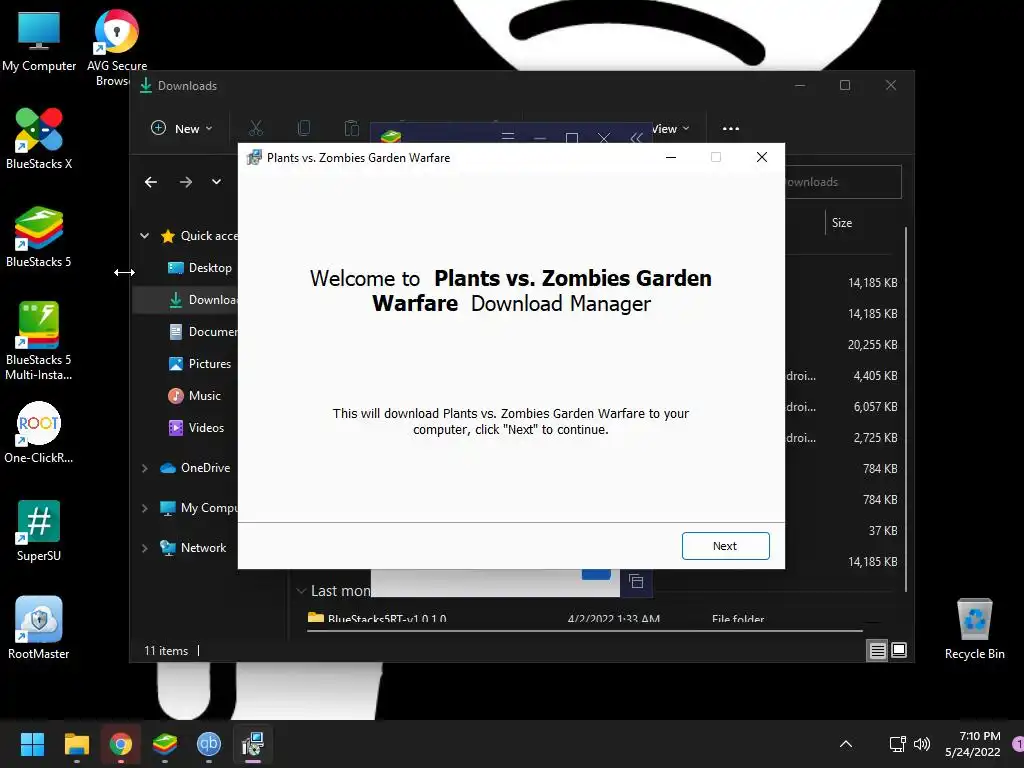The image size is (1024, 768).
Task: Go forward in Downloads window
Action: tap(186, 182)
